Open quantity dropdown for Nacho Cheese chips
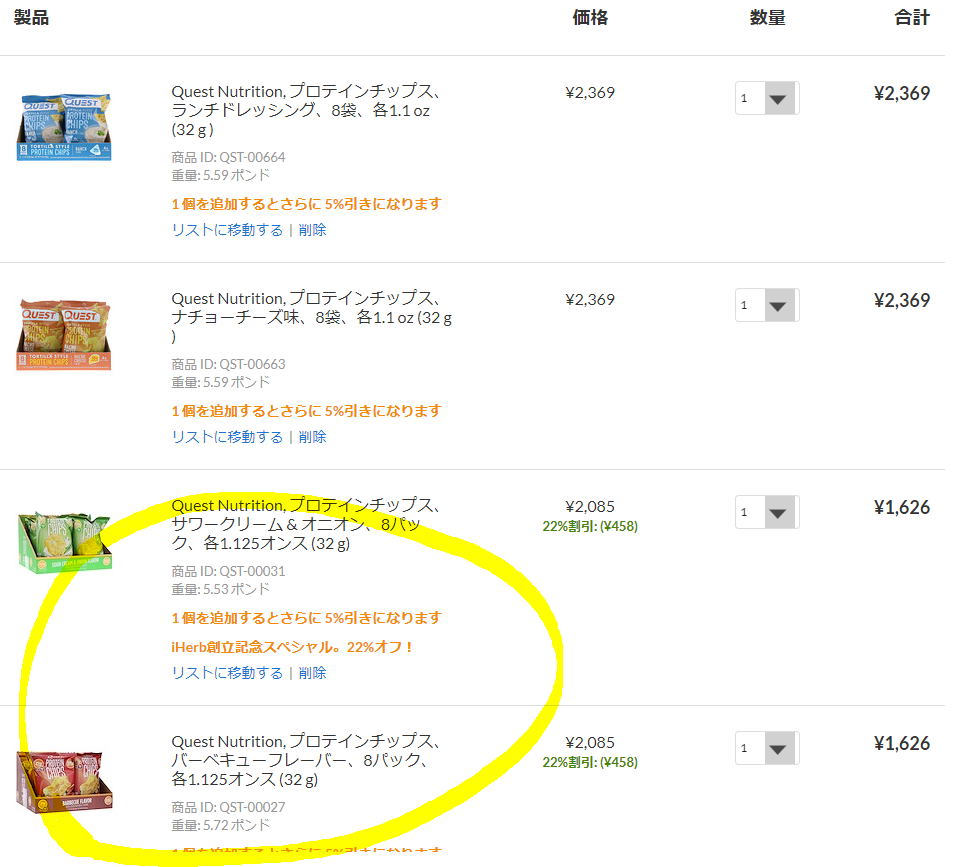 pos(767,305)
